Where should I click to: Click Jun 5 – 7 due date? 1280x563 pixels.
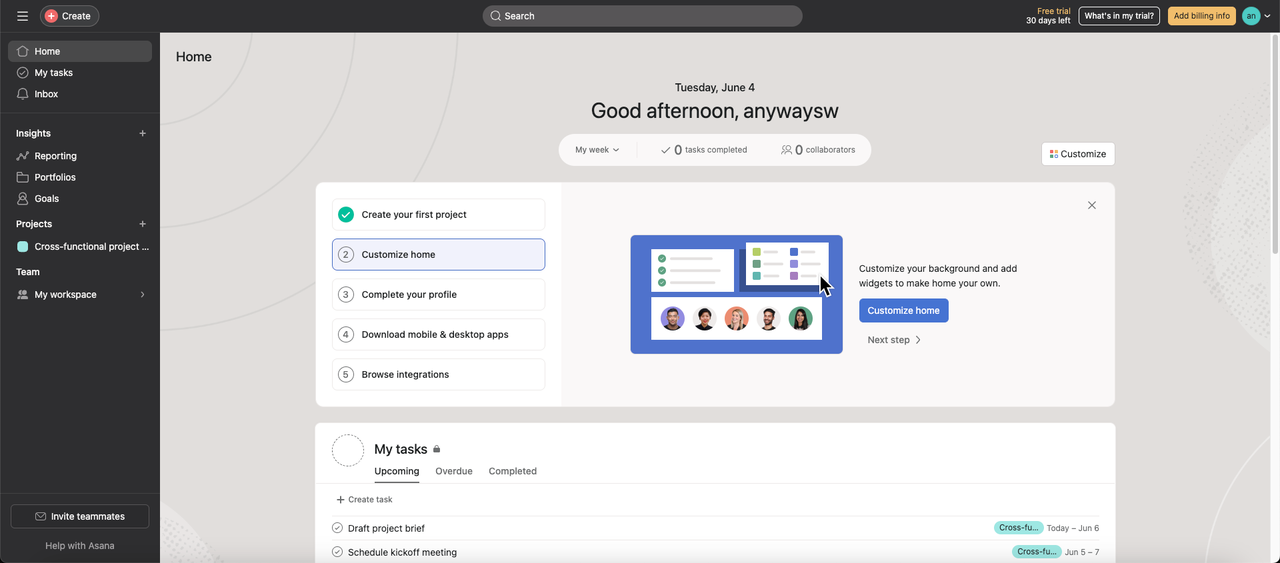coord(1082,552)
